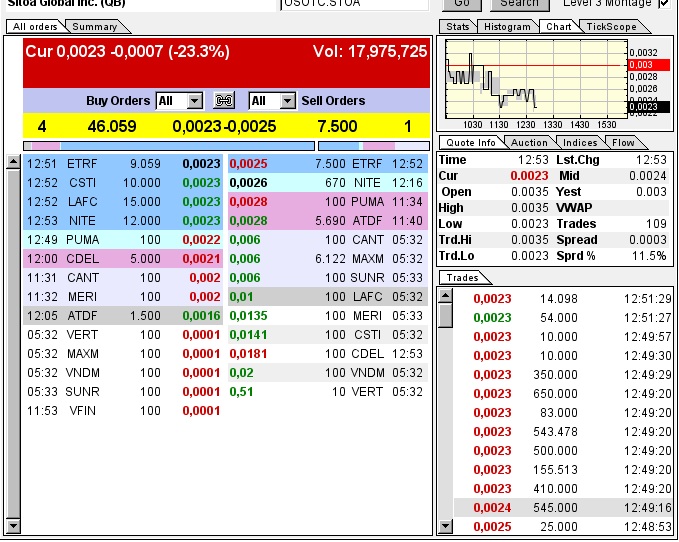This screenshot has width=679, height=542.
Task: Click the black 0,0023 price label on the chart
Action: (649, 107)
